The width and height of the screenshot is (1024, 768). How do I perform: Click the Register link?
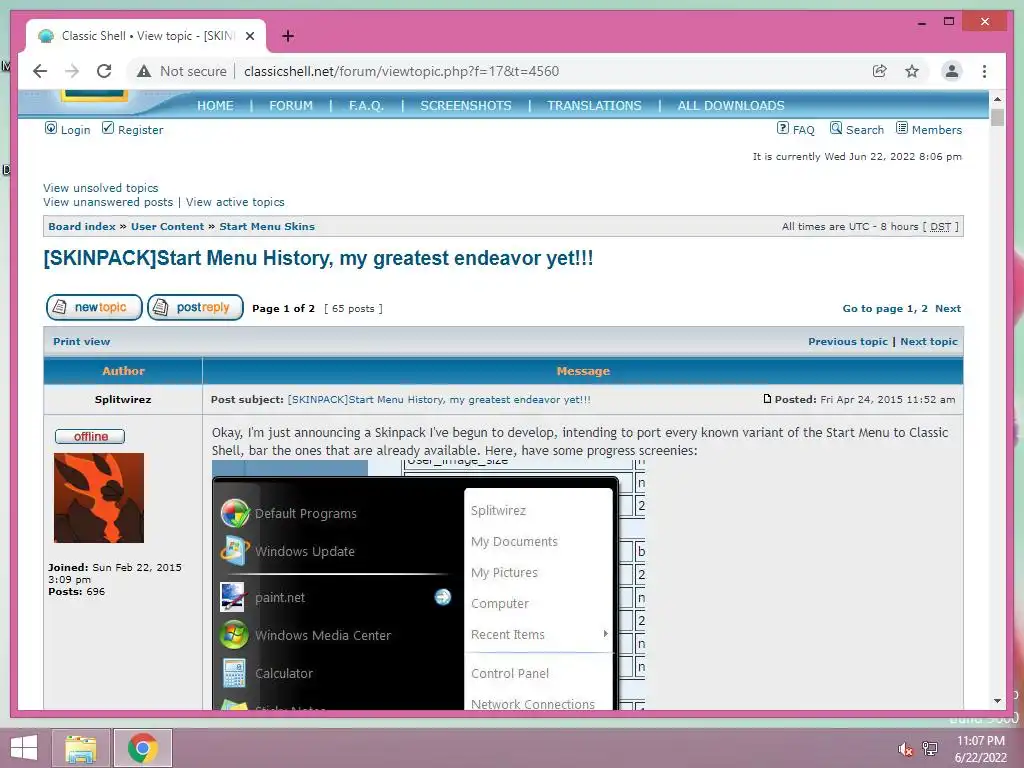coord(140,130)
